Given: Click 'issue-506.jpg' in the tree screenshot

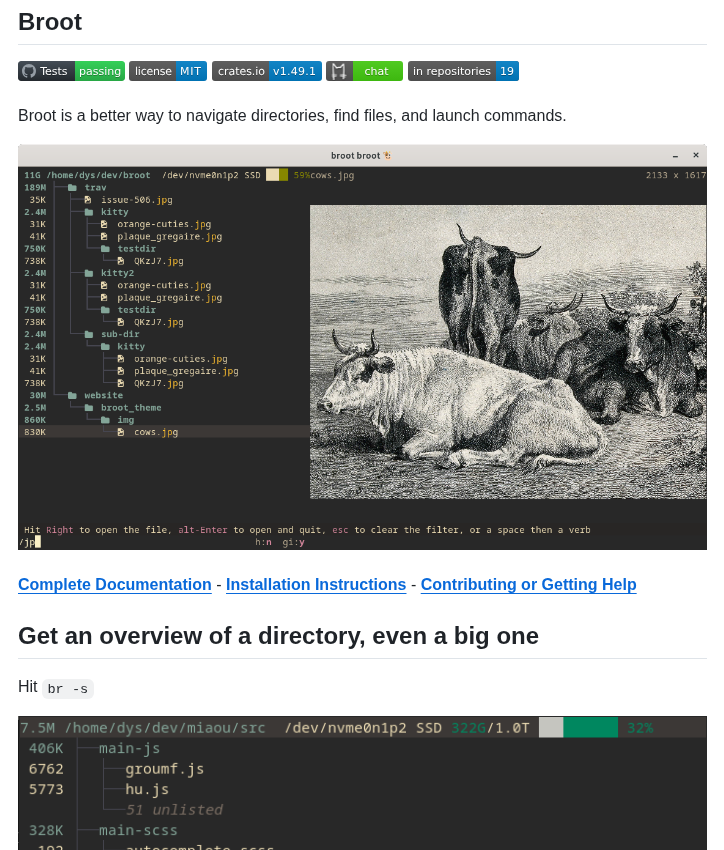Looking at the screenshot, I should [x=137, y=200].
